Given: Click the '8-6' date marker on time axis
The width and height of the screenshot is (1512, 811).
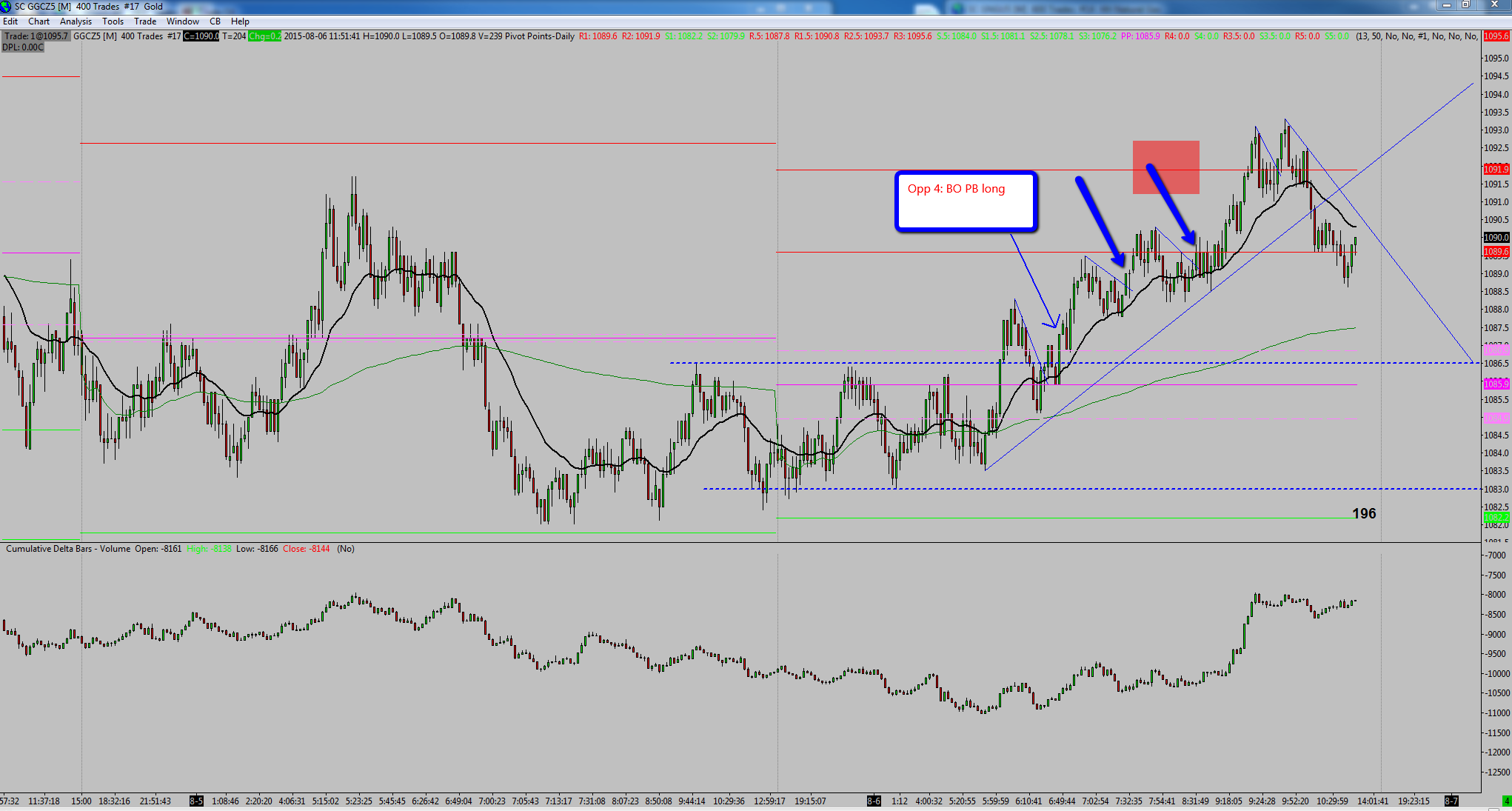Looking at the screenshot, I should click(874, 801).
